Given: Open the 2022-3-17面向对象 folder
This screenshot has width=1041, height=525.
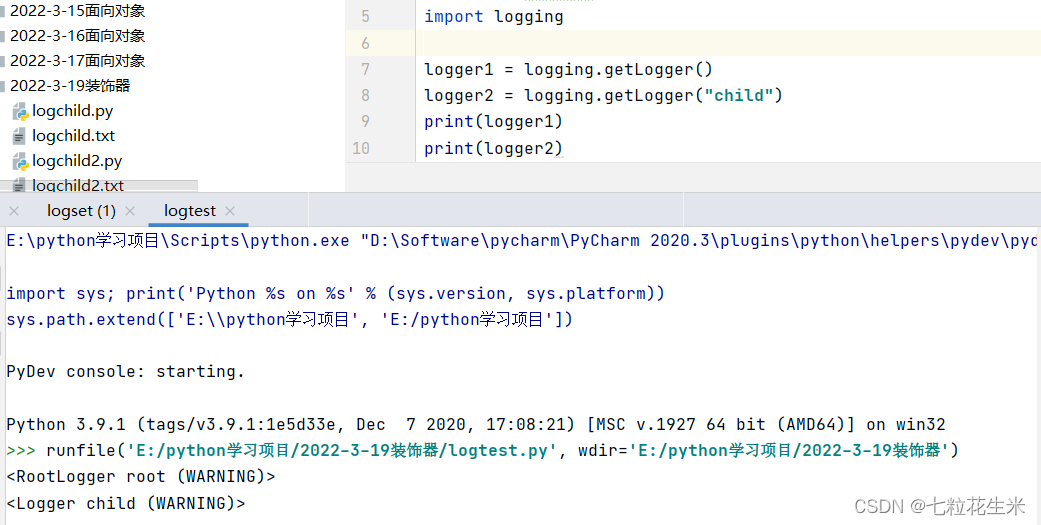Looking at the screenshot, I should (77, 60).
